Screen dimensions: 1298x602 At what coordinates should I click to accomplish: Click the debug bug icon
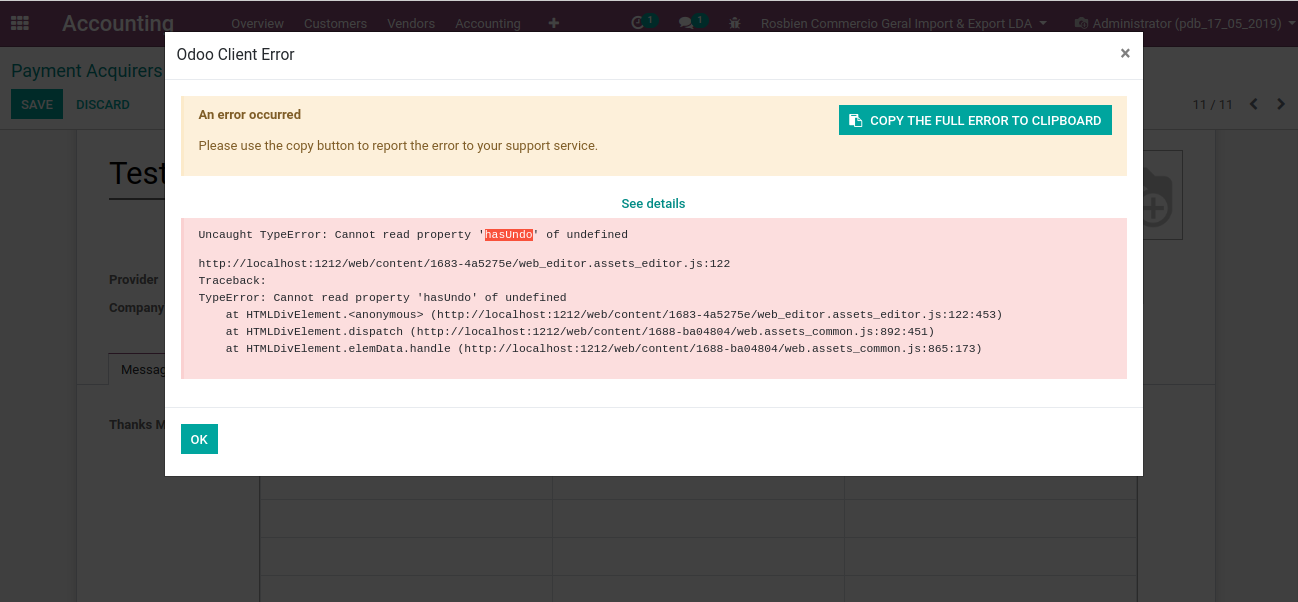pos(735,22)
